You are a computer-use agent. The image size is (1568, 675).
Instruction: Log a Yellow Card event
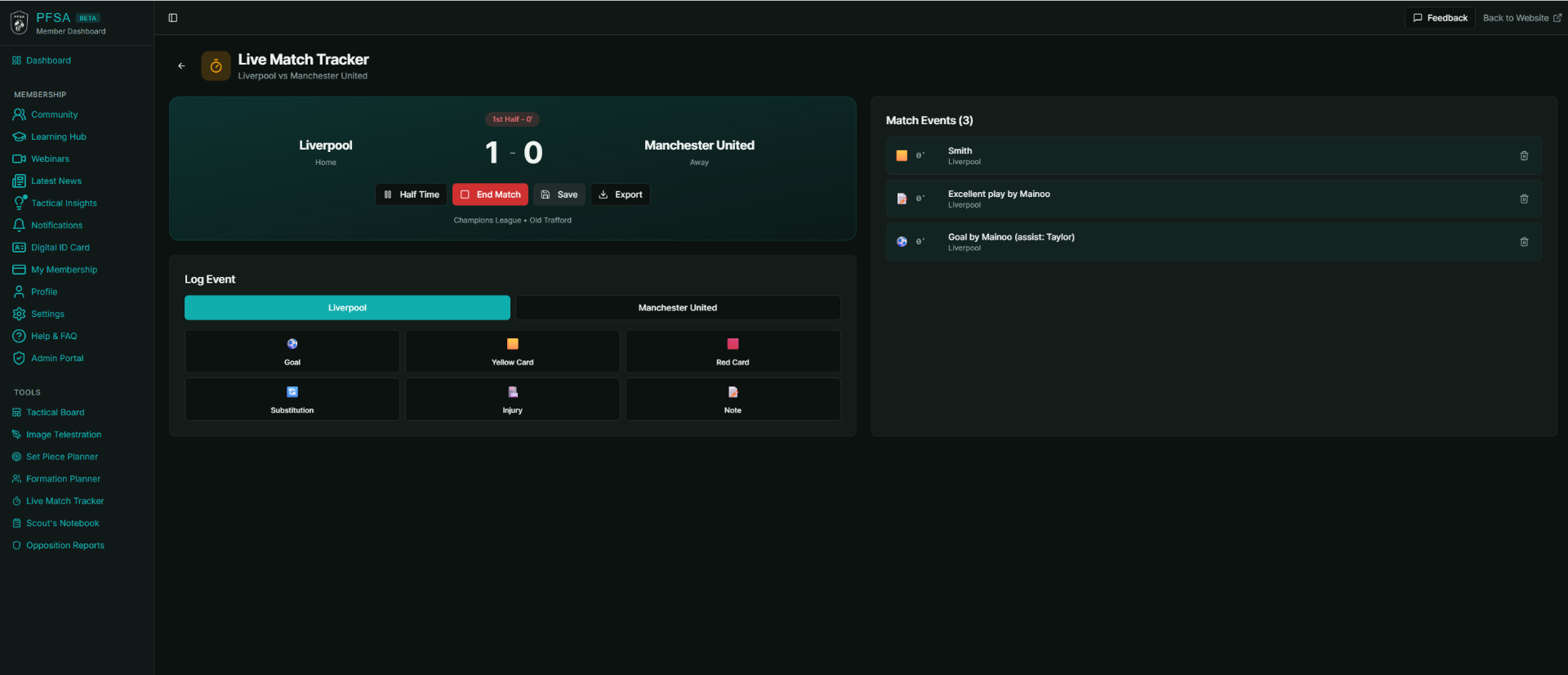(x=513, y=351)
